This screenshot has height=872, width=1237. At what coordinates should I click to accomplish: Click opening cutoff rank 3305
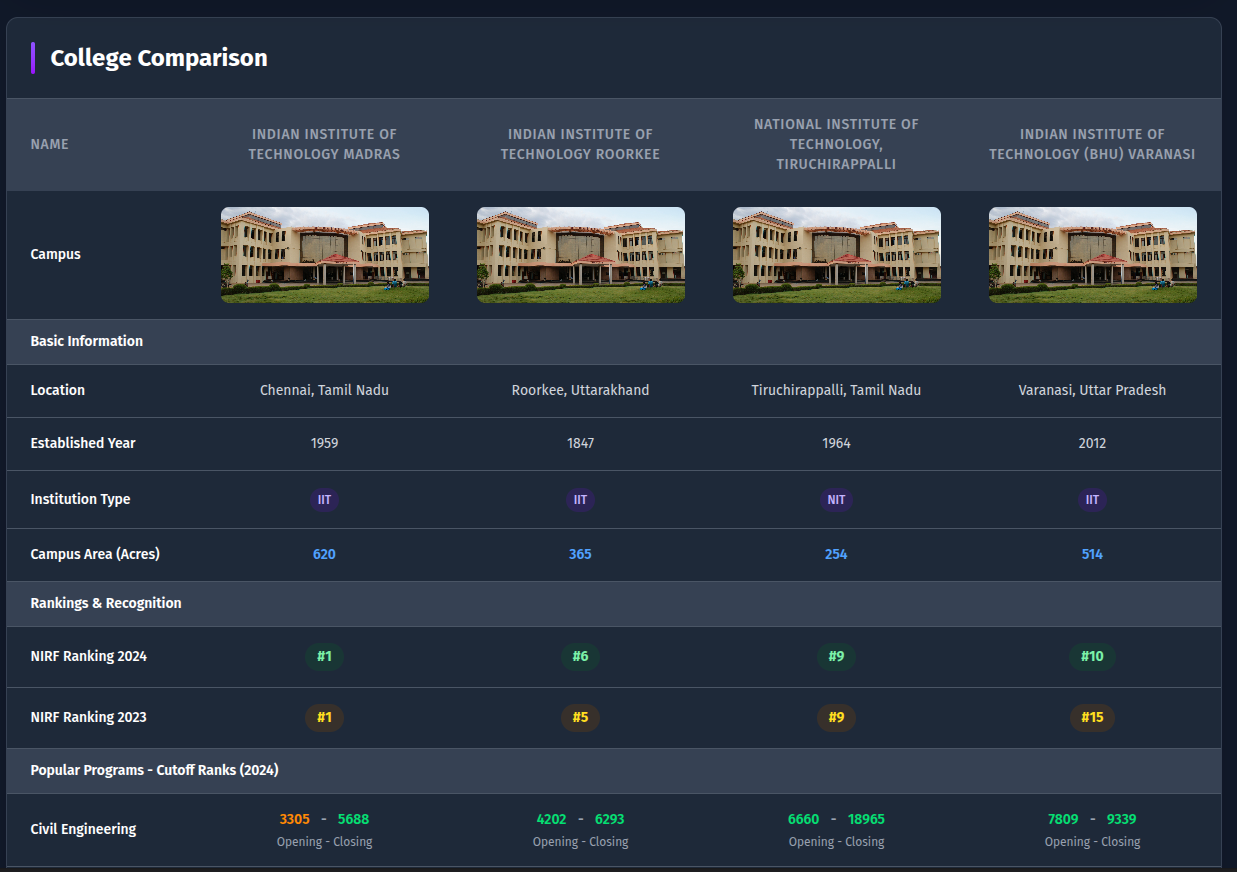coord(295,819)
